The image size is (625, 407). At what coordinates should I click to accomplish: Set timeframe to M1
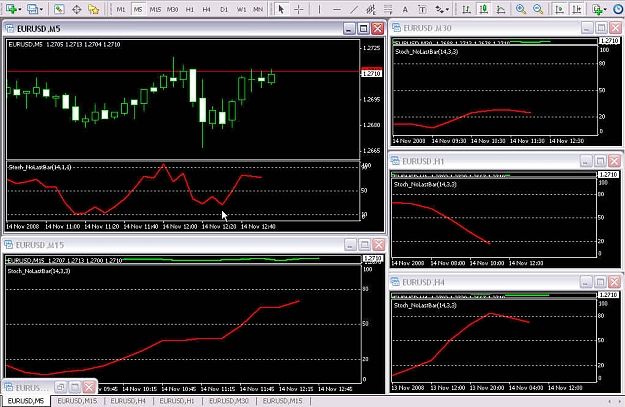coord(121,9)
